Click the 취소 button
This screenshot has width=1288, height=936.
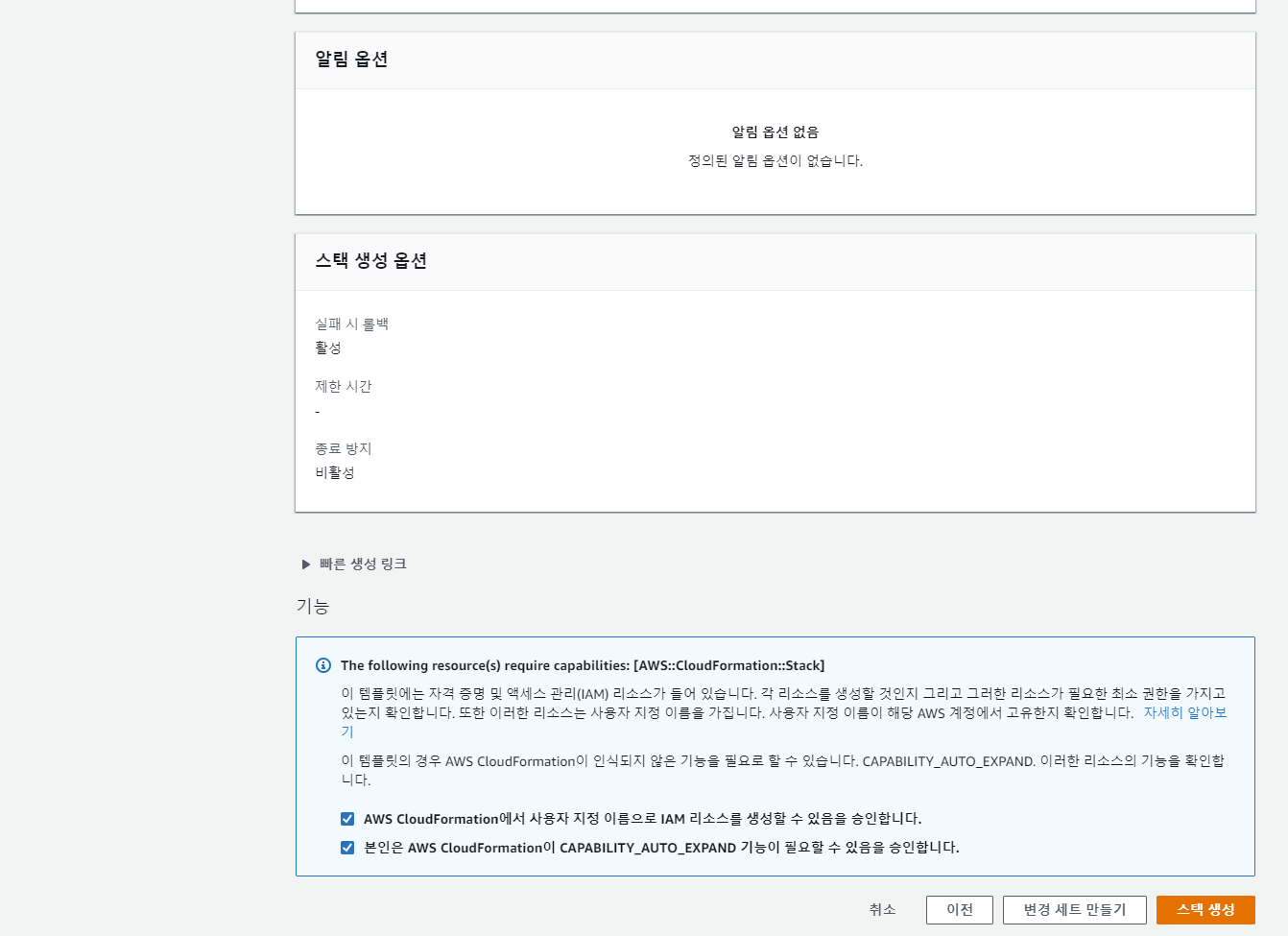[x=882, y=909]
